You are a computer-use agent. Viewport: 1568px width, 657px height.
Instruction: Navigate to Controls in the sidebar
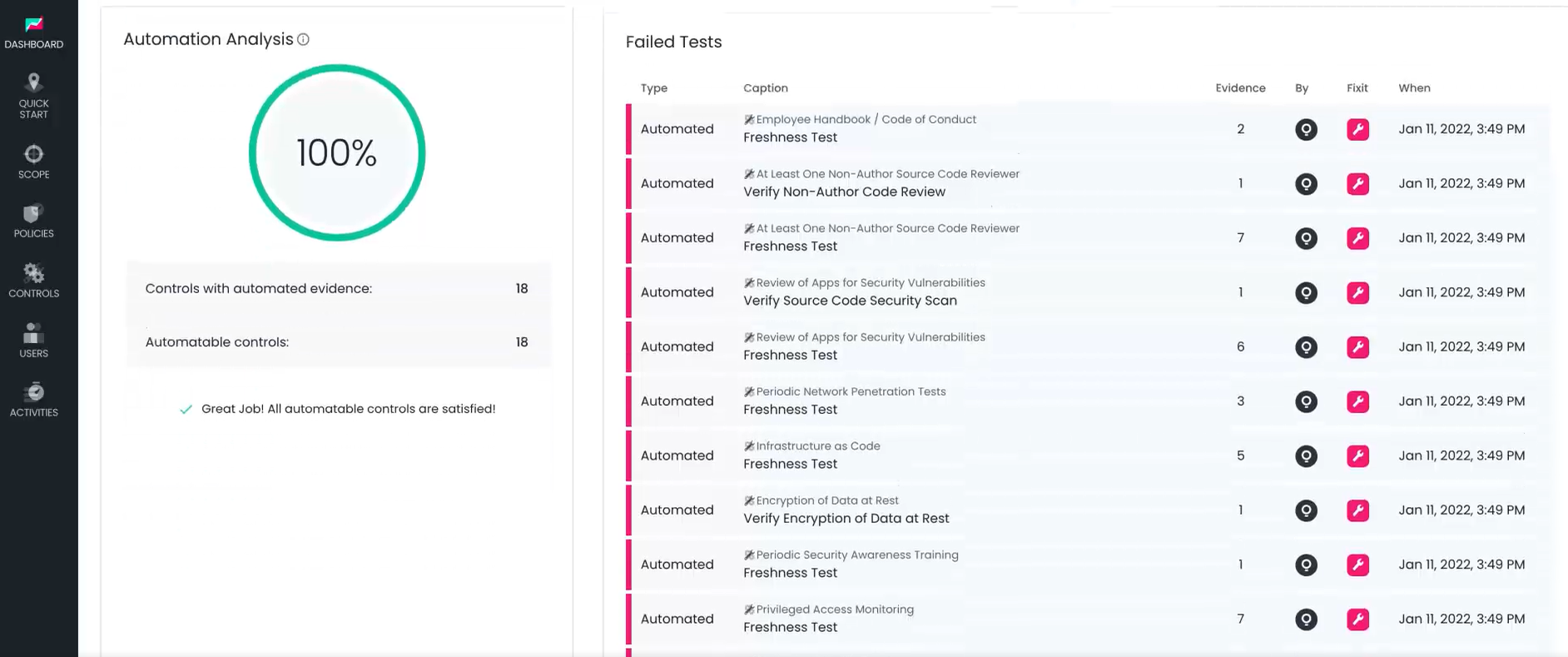point(34,281)
